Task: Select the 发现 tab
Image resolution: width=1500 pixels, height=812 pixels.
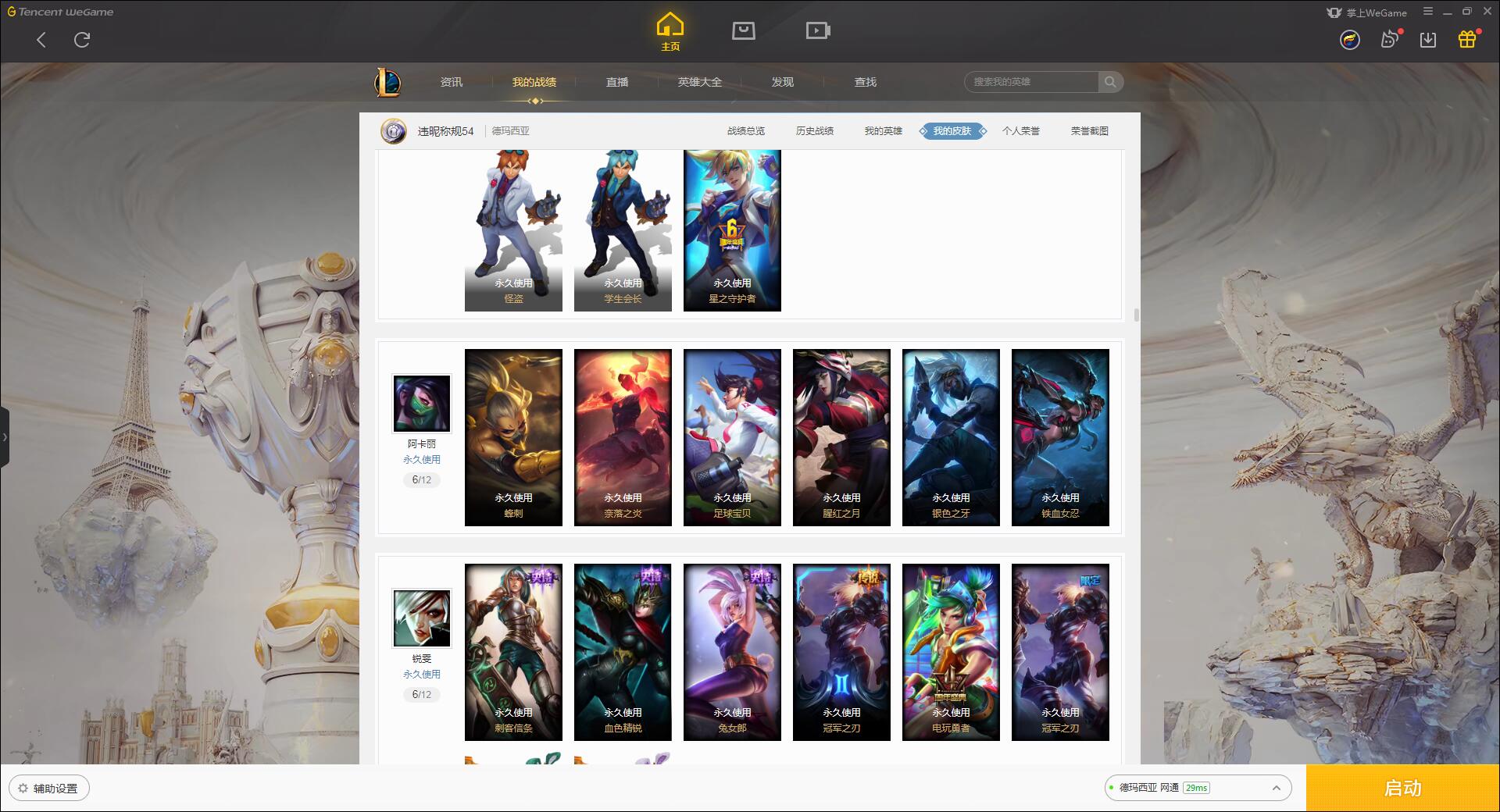Action: click(x=783, y=82)
